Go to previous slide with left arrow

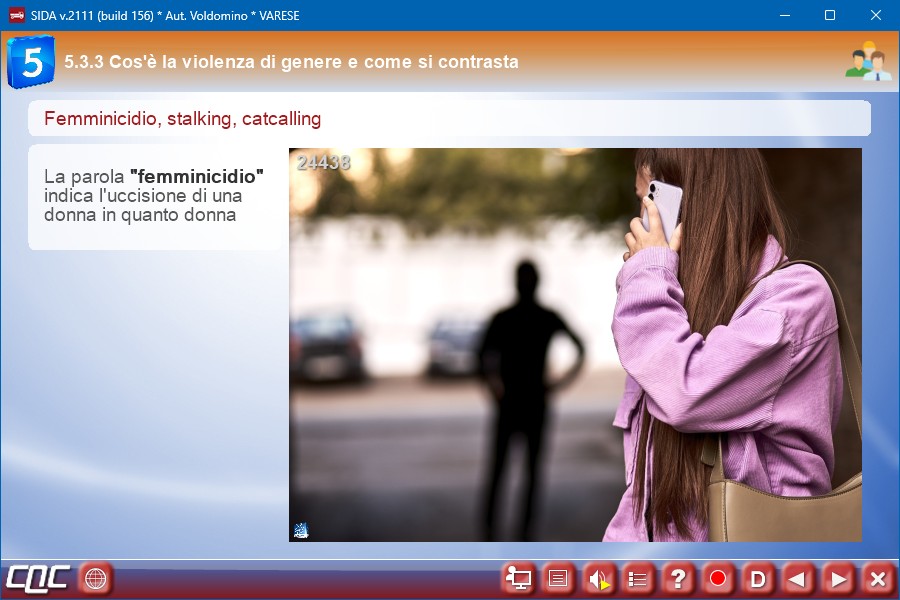click(798, 578)
